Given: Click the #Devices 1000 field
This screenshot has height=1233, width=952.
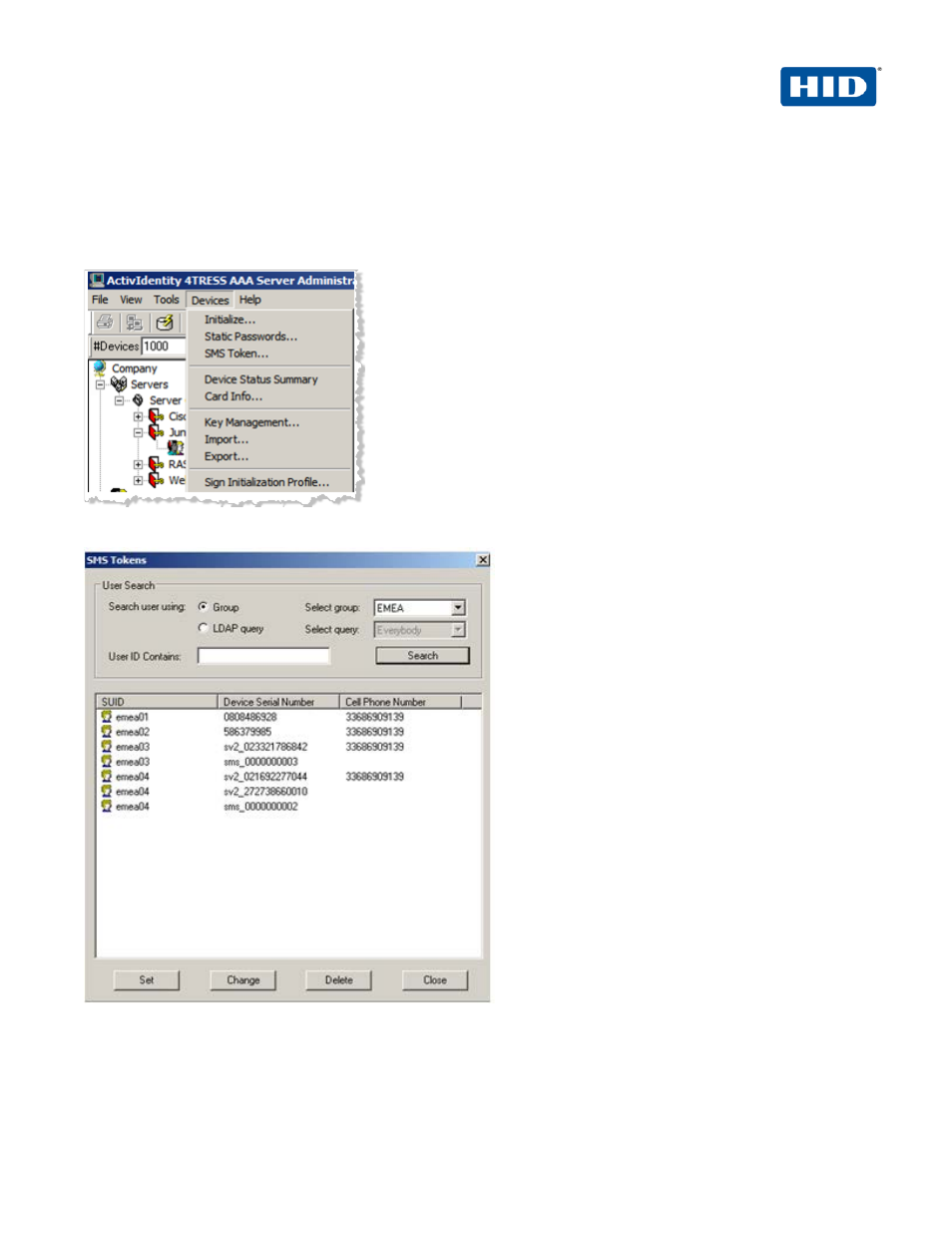Looking at the screenshot, I should [x=164, y=346].
